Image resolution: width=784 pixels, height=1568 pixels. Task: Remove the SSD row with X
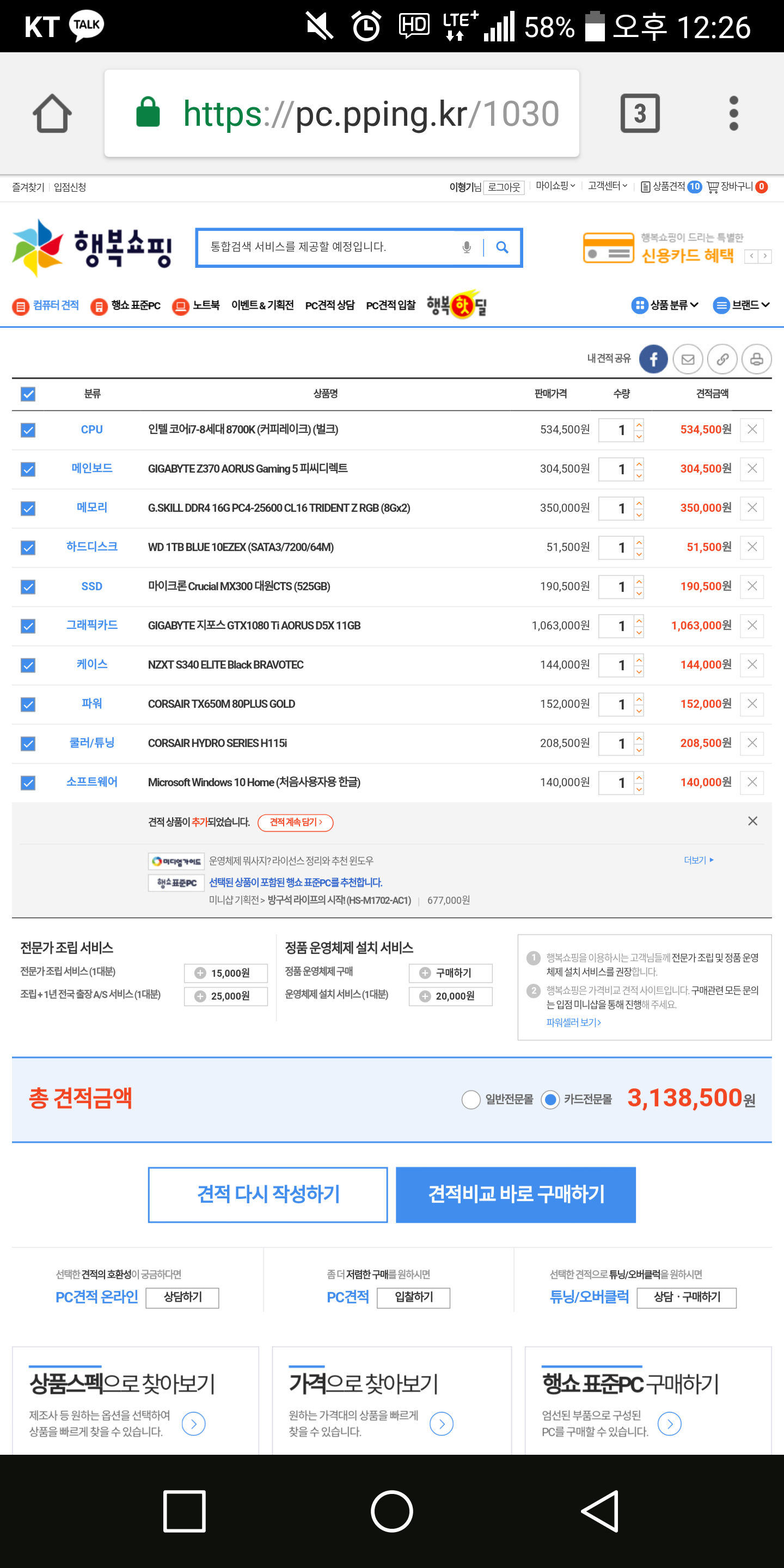tap(752, 586)
